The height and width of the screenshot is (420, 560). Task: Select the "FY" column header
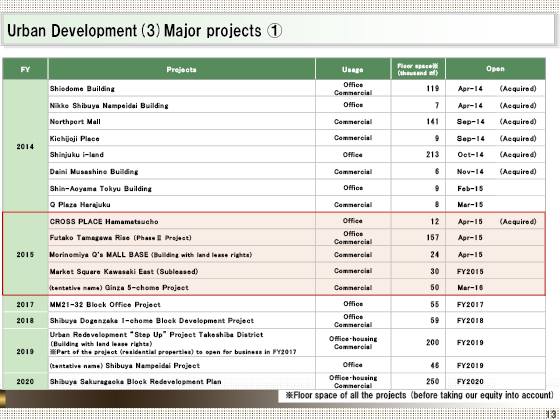click(25, 69)
